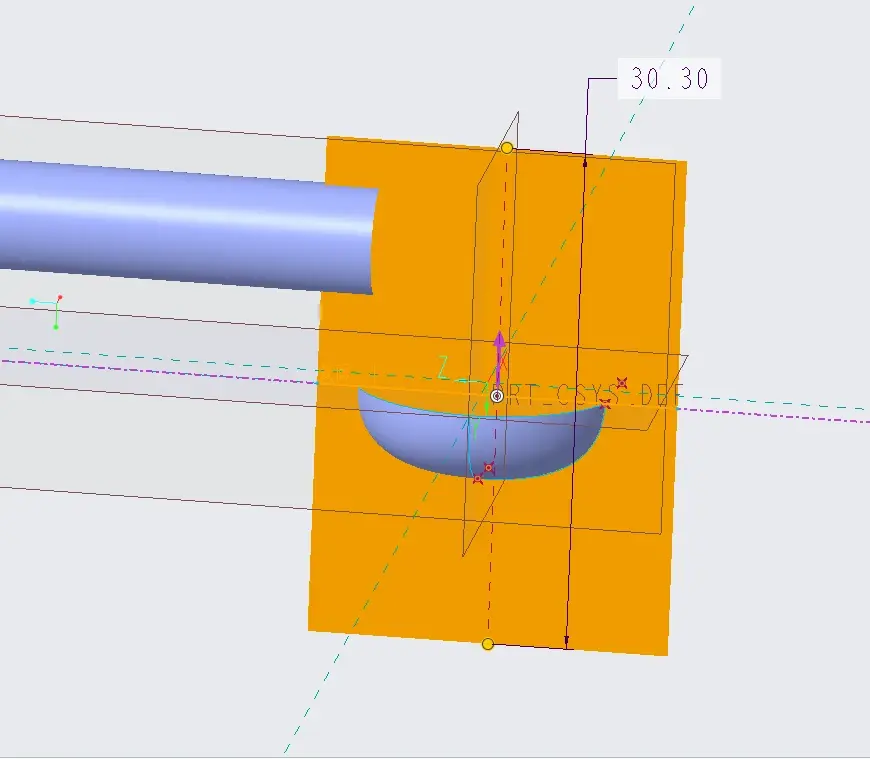This screenshot has width=870, height=759.
Task: Select the topmost red X marker right of bowl
Action: coord(622,383)
